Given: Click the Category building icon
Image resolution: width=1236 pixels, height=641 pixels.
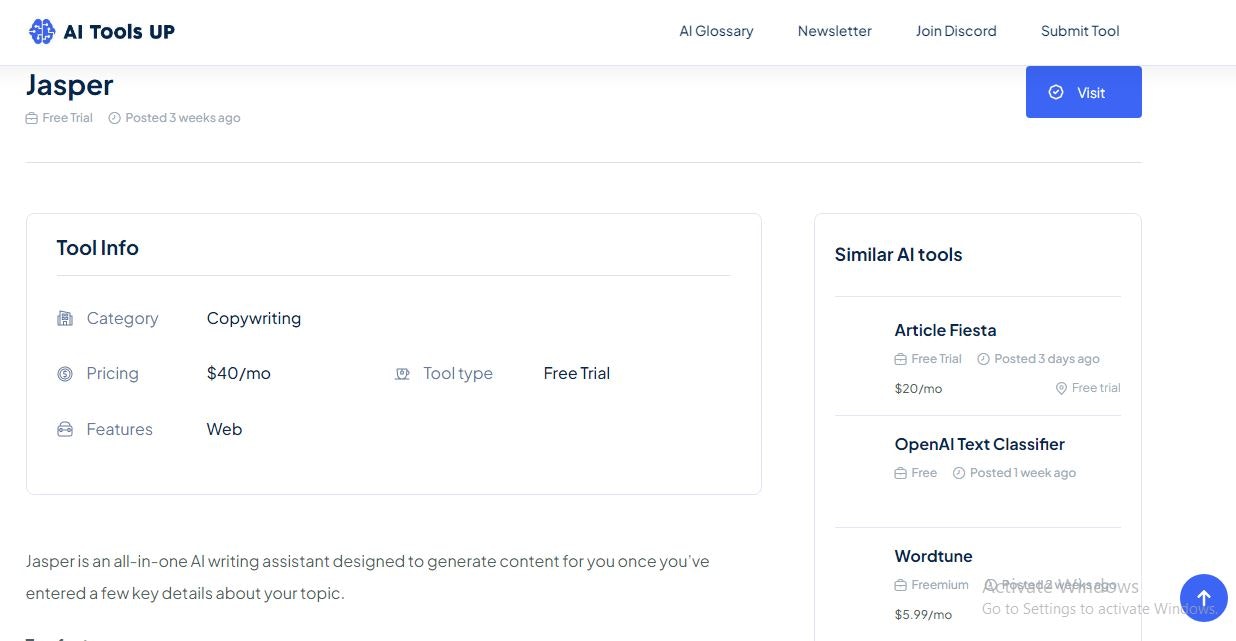Looking at the screenshot, I should pyautogui.click(x=65, y=319).
